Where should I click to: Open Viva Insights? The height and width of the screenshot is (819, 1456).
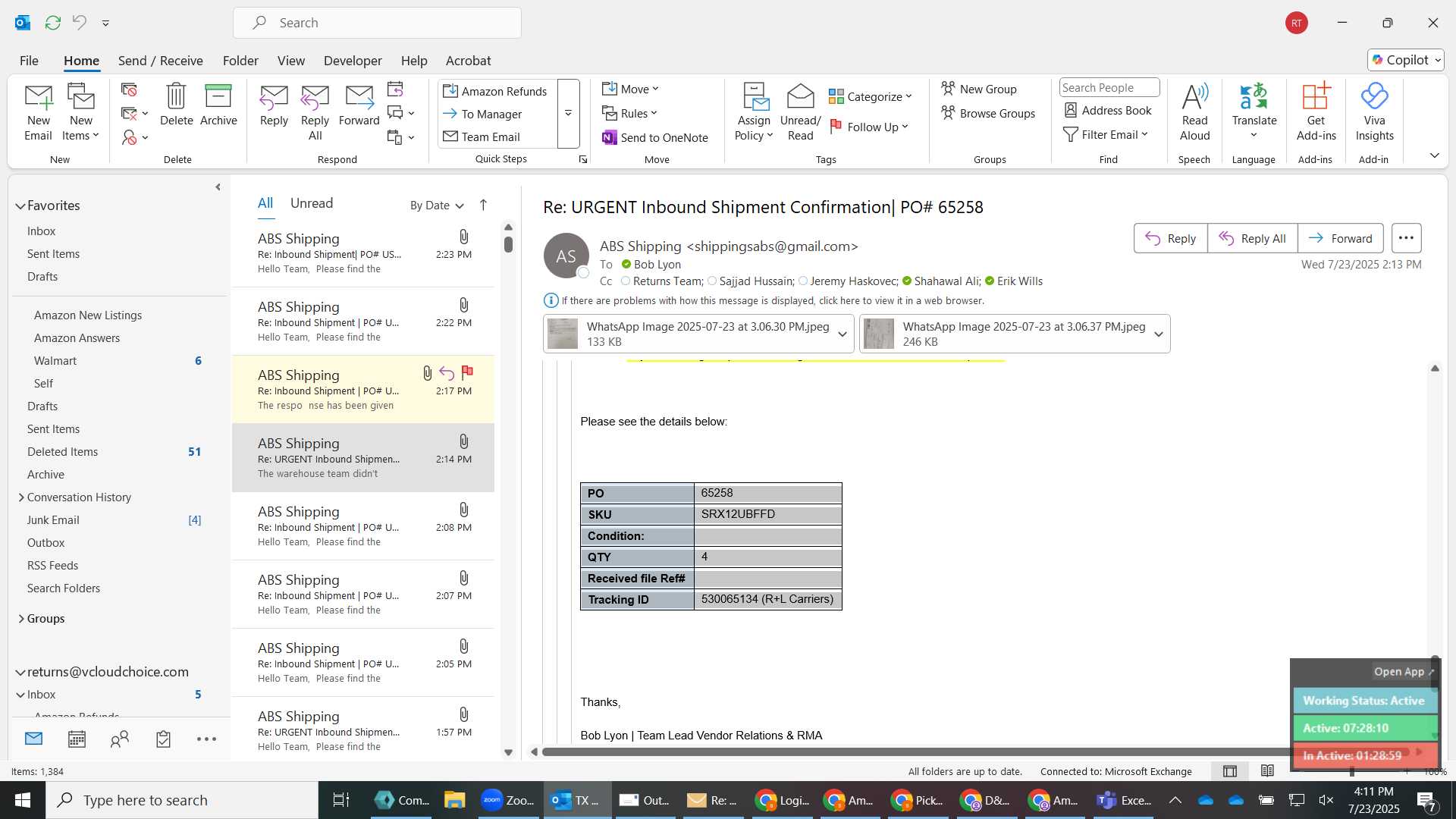(1374, 111)
